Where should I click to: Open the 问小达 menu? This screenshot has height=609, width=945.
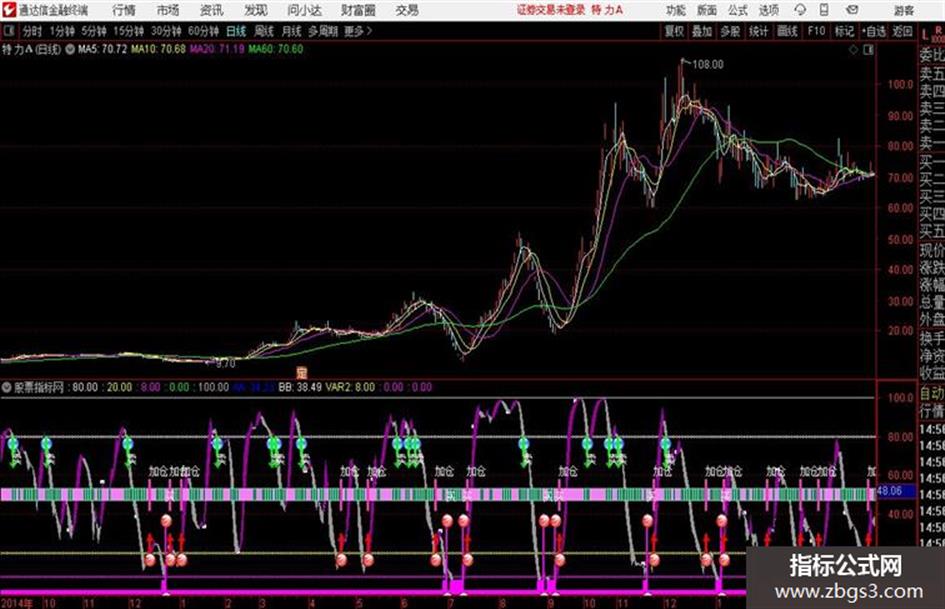(304, 10)
